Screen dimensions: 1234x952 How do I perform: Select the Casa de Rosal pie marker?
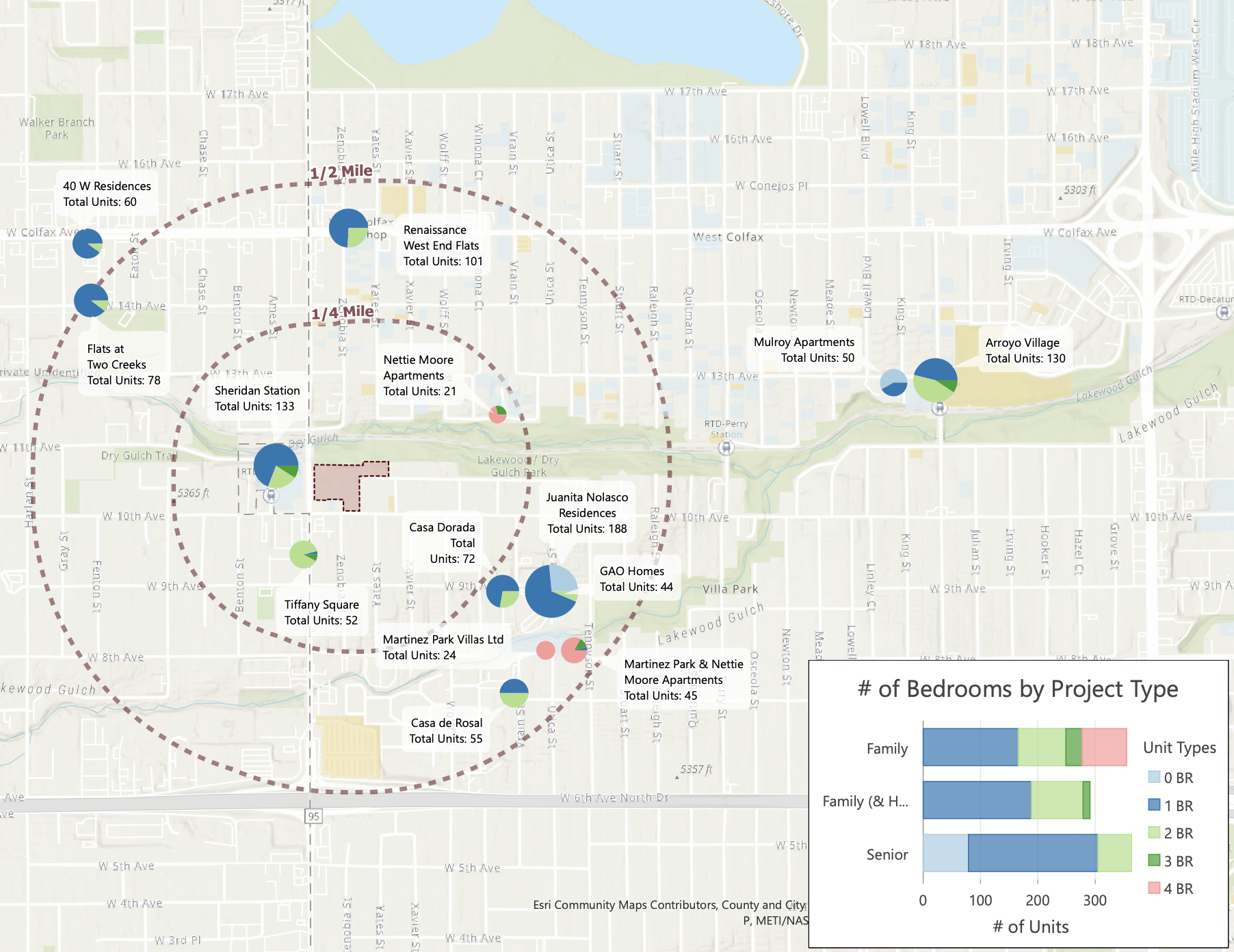pos(514,693)
